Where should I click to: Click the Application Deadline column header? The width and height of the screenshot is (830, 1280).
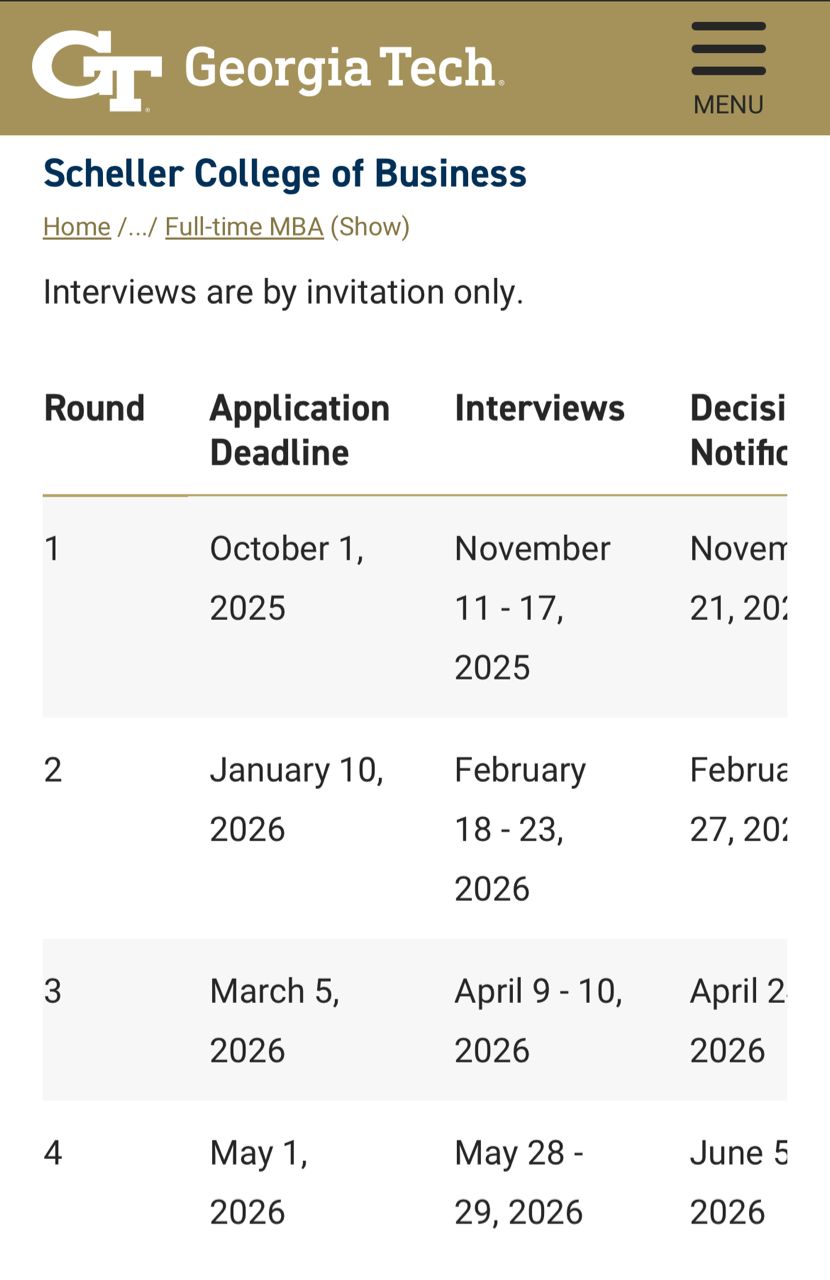299,430
